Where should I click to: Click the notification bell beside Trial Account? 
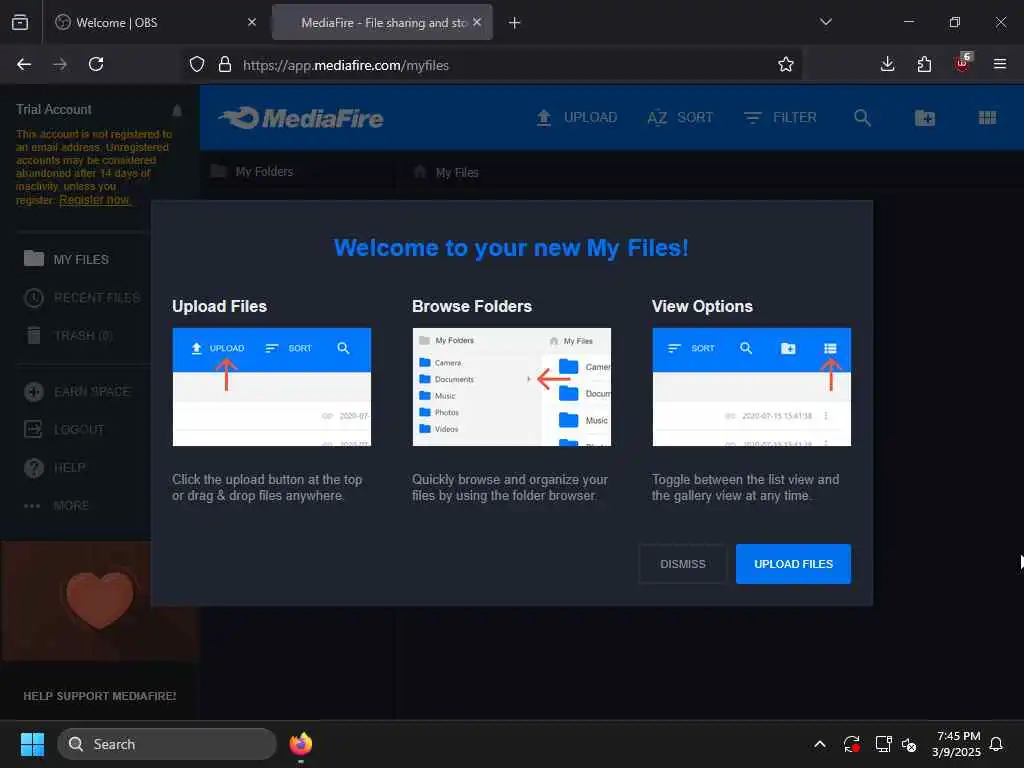(x=177, y=110)
